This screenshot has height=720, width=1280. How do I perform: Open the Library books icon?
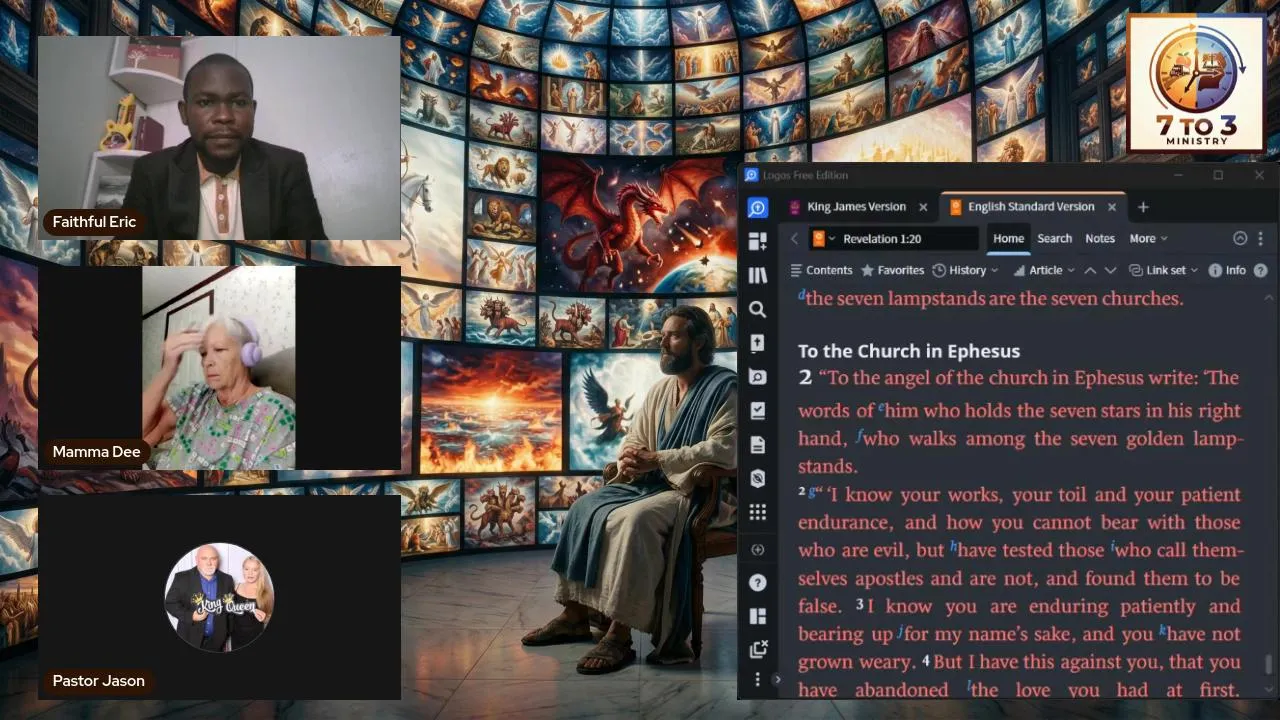(758, 275)
